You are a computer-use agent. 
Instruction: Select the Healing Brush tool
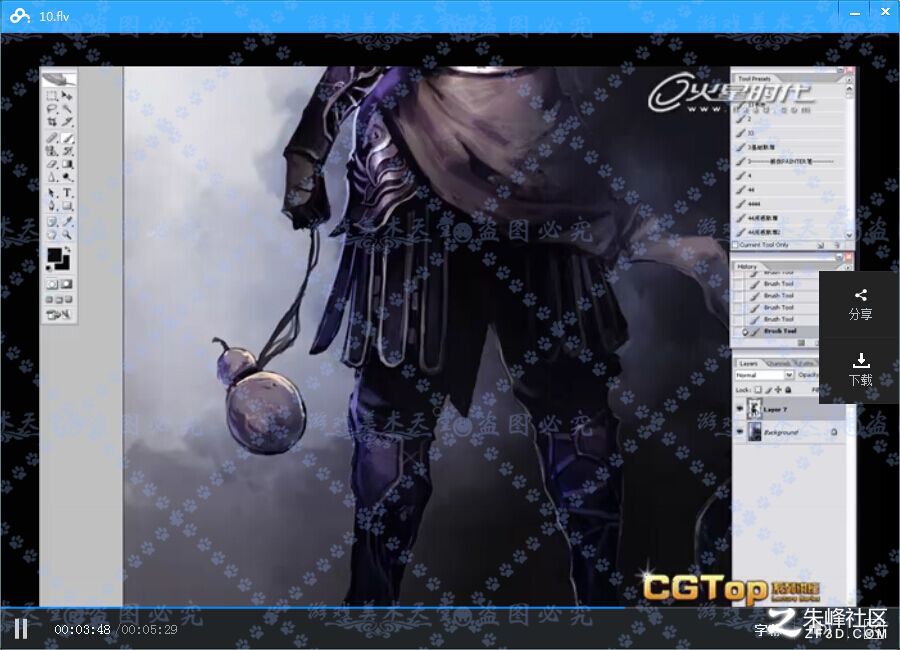[x=52, y=138]
